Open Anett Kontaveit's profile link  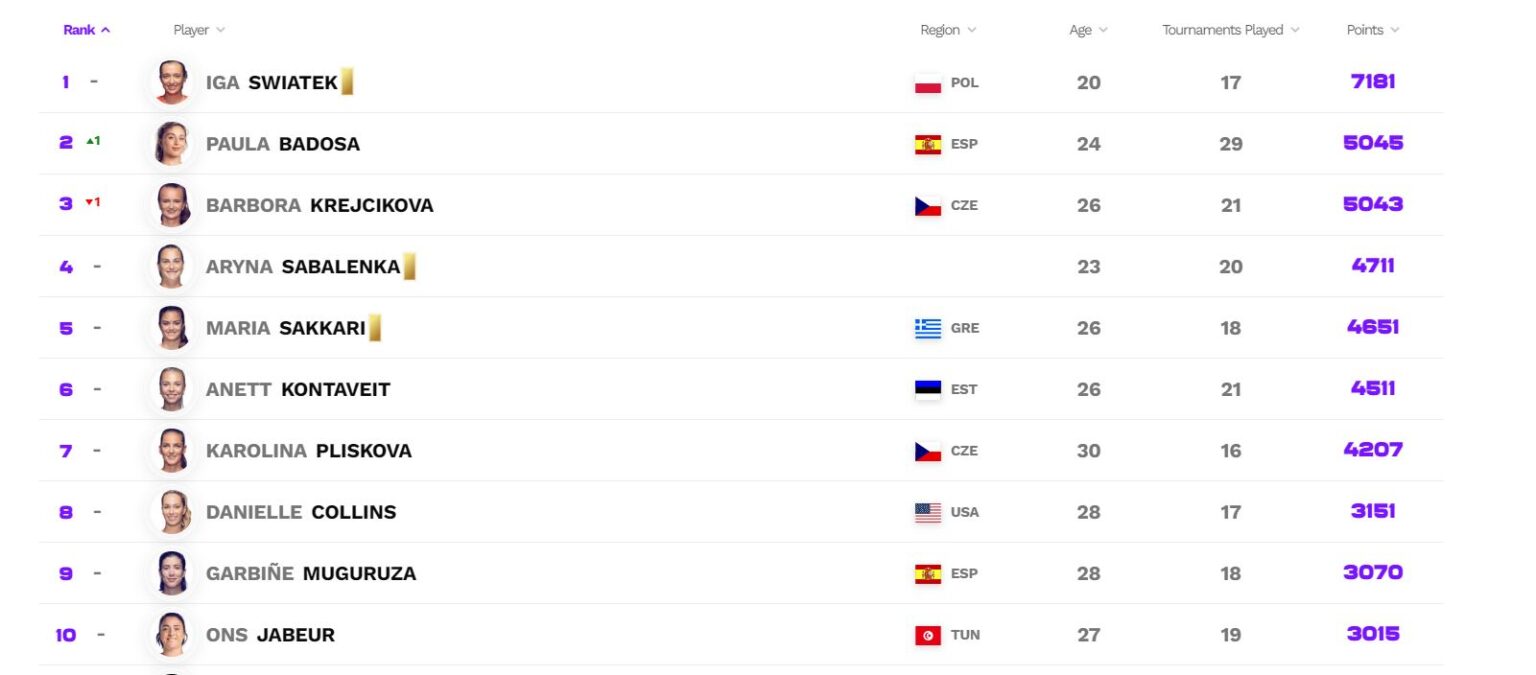[x=297, y=389]
